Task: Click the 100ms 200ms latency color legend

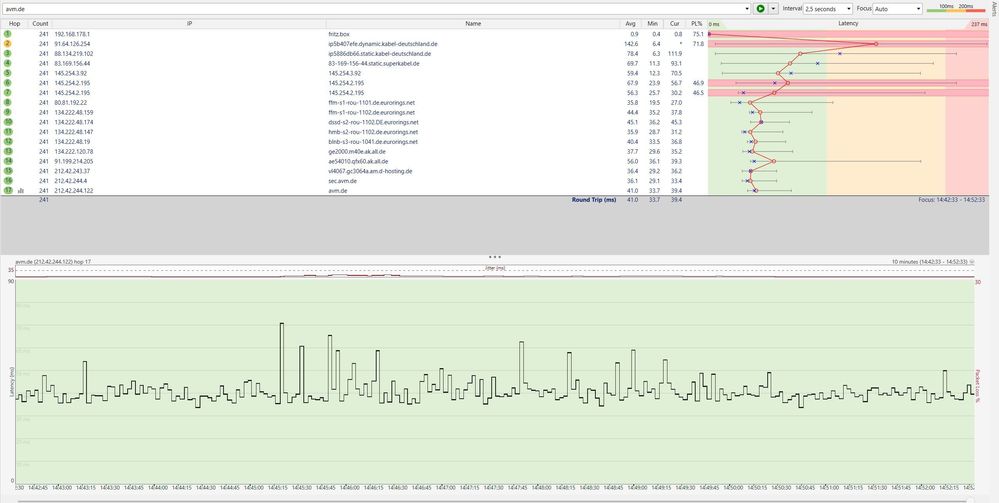Action: (x=956, y=8)
